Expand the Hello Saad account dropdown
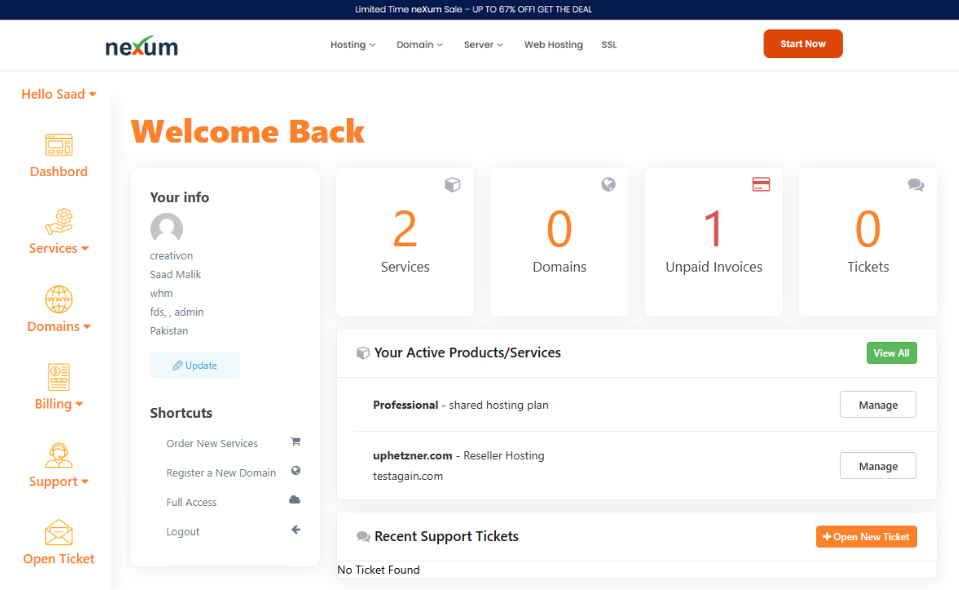 click(59, 94)
